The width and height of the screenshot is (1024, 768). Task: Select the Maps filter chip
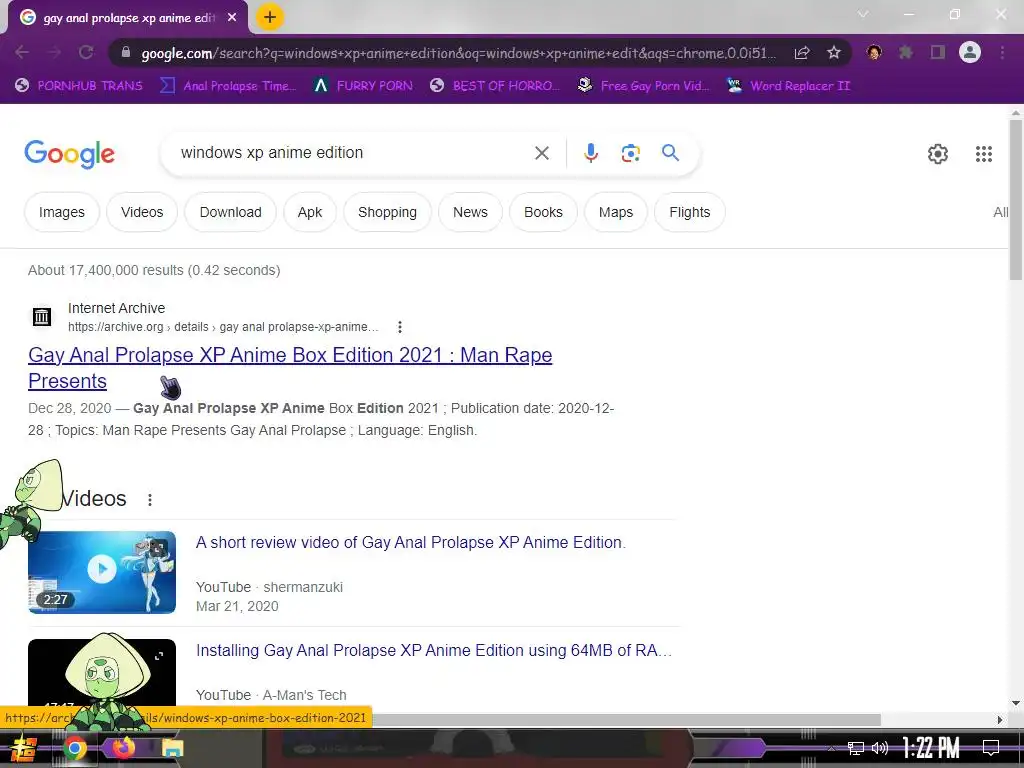(x=616, y=212)
